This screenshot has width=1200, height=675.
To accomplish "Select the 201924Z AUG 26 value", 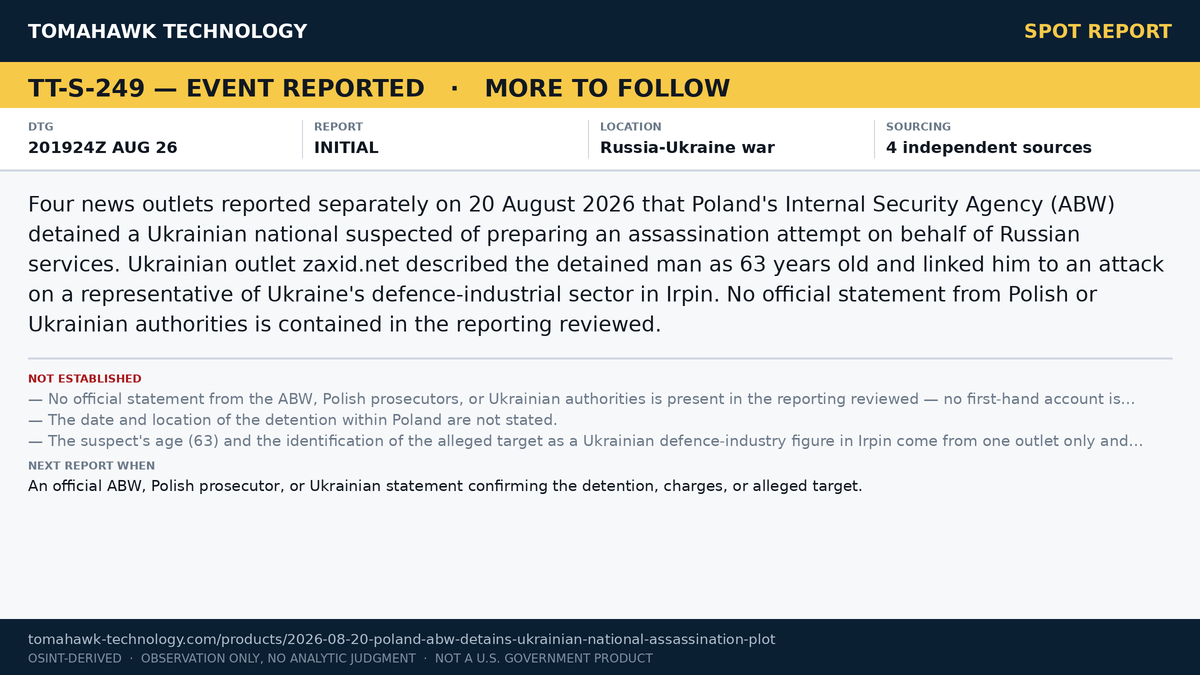I will pyautogui.click(x=103, y=147).
